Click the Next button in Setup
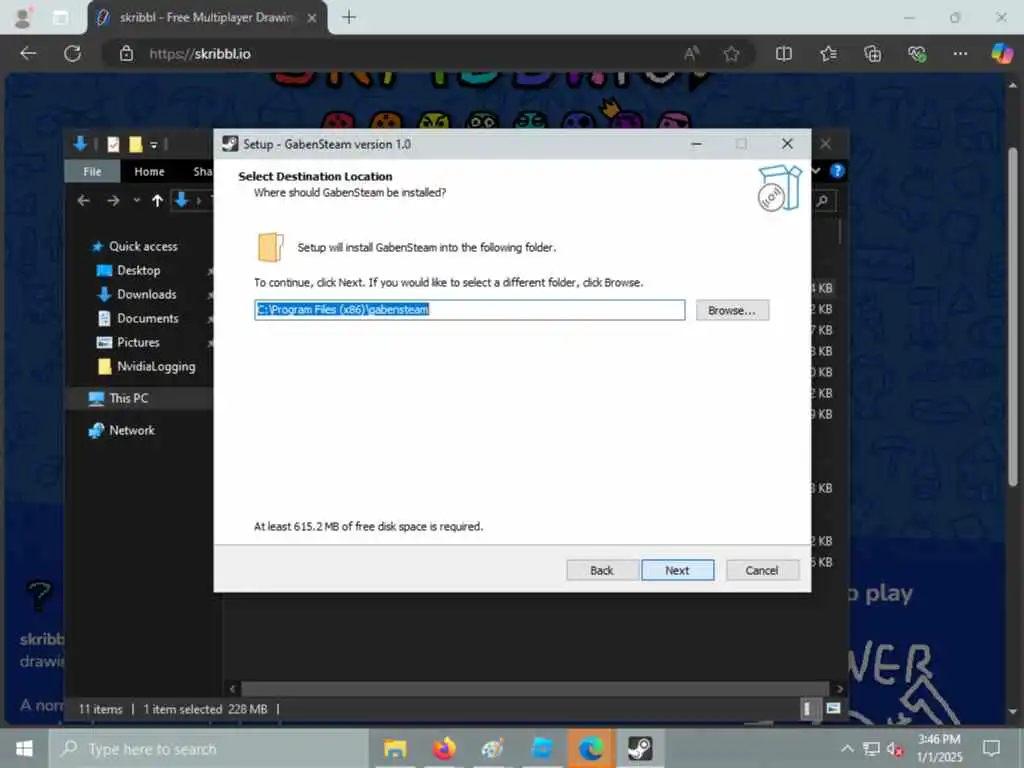This screenshot has height=768, width=1024. 677,570
